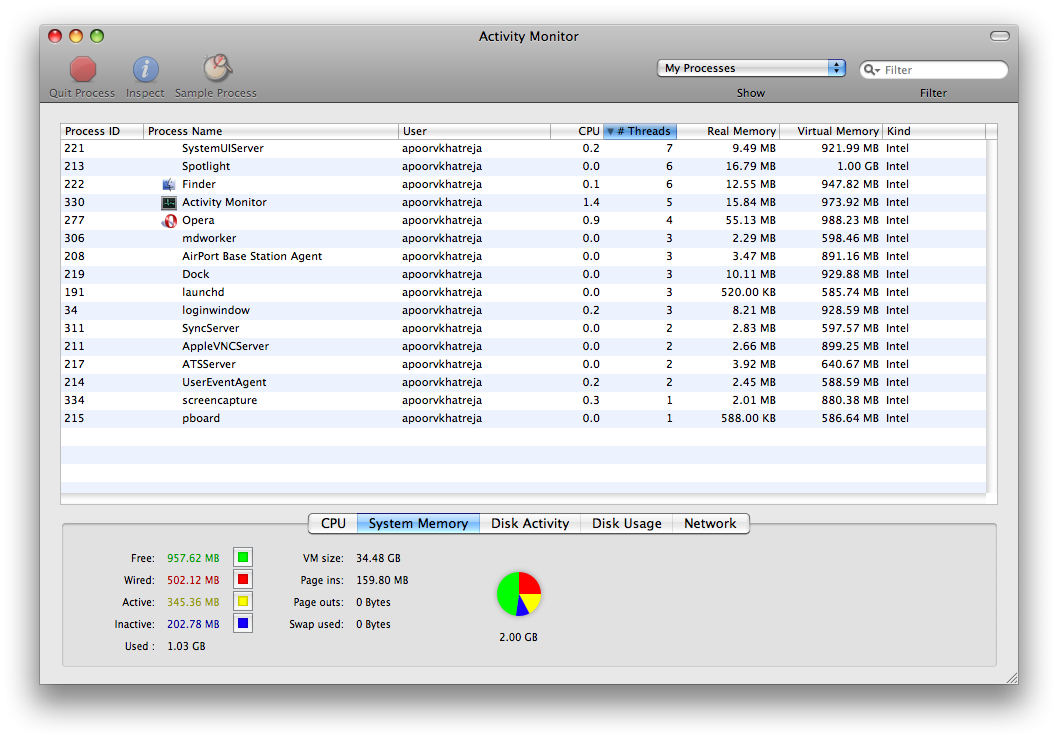Select the ATSServer process row
This screenshot has height=739, width=1058.
point(523,364)
